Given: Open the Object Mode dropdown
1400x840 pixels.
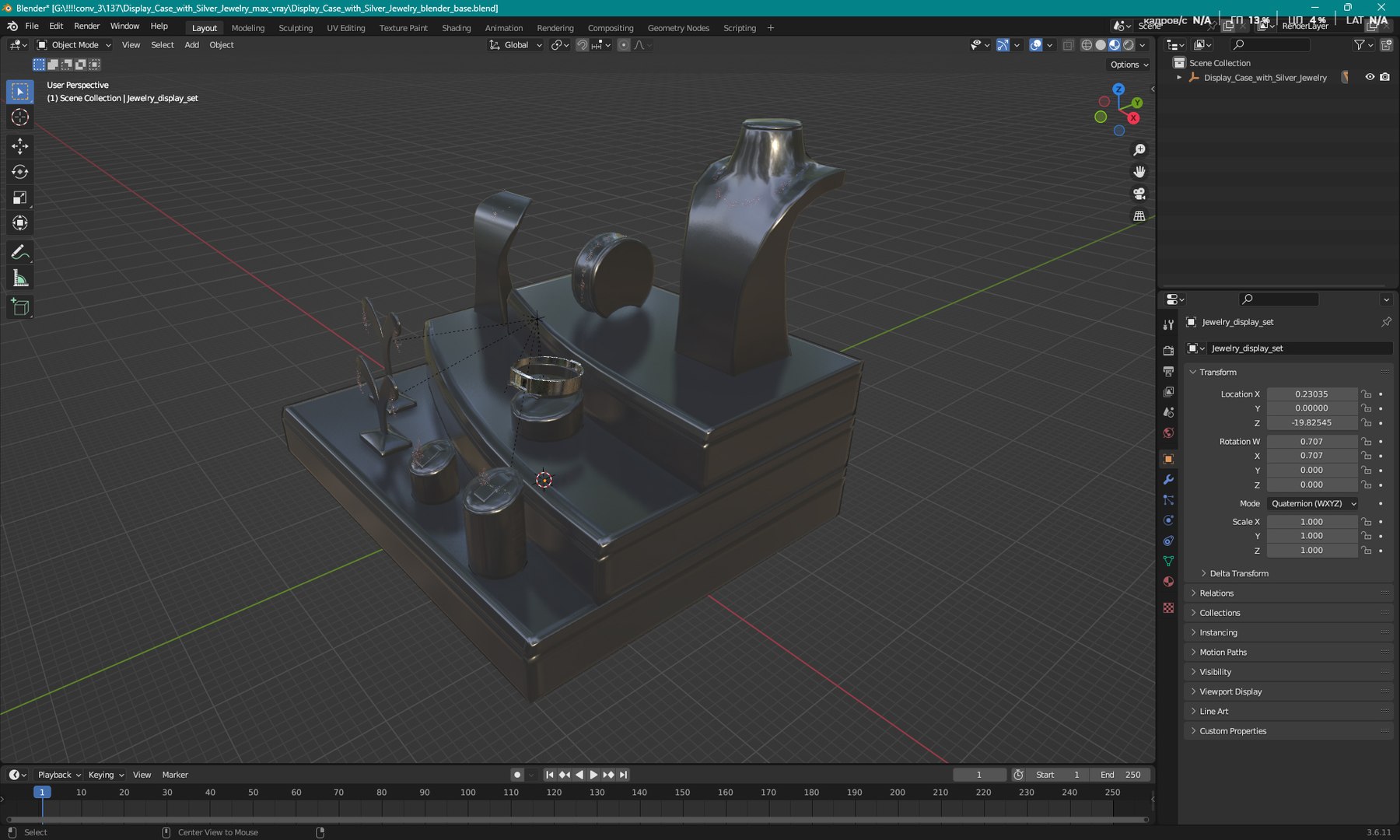Looking at the screenshot, I should click(75, 45).
